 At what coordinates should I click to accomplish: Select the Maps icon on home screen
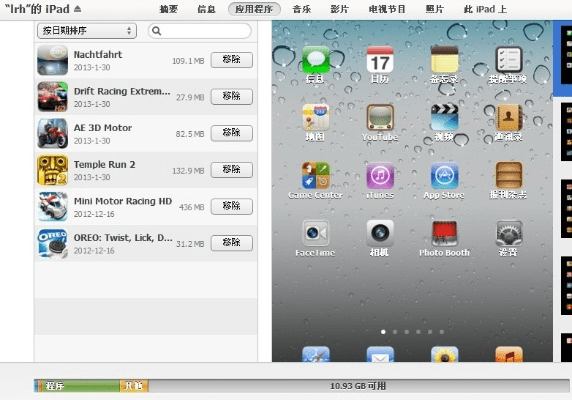pos(316,117)
